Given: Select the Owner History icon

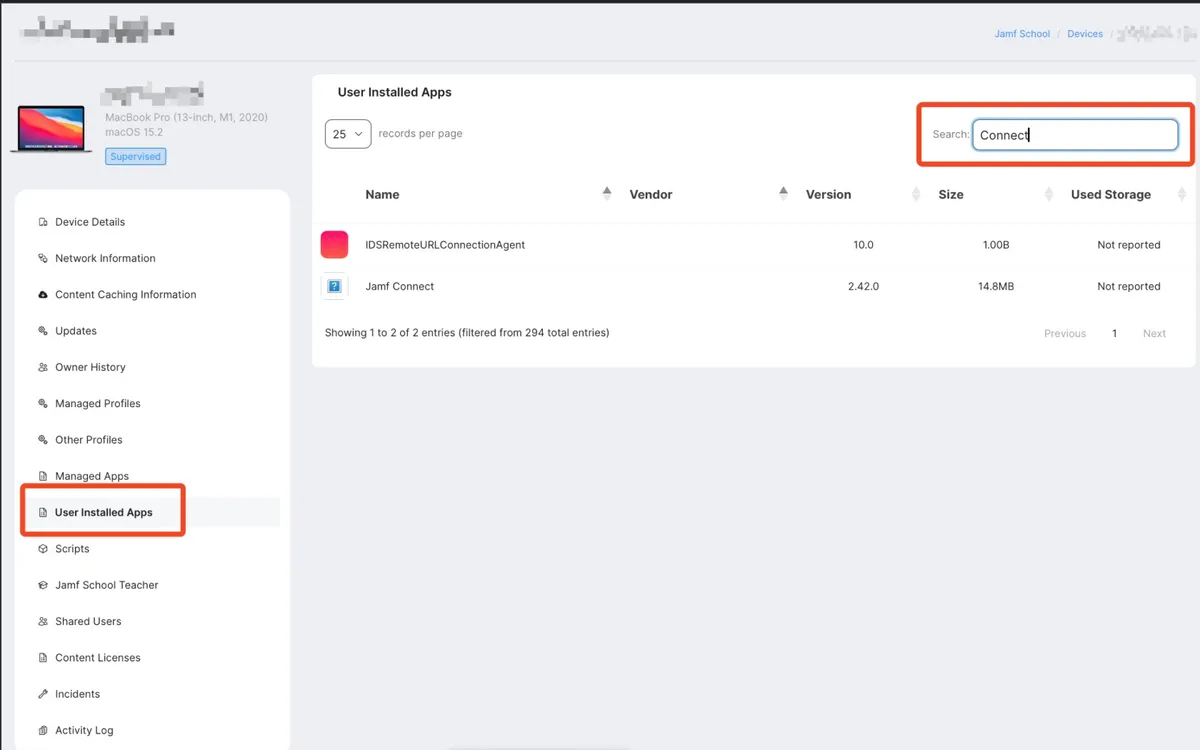Looking at the screenshot, I should [44, 367].
